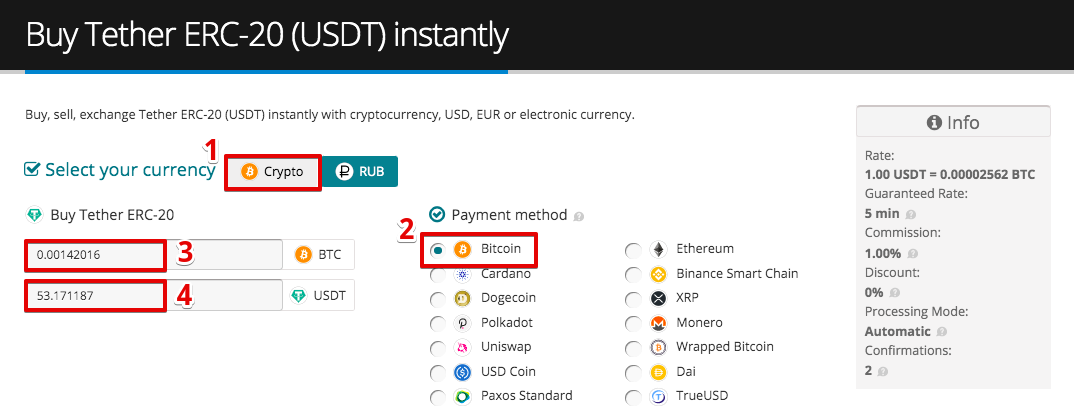This screenshot has width=1074, height=411.
Task: Select the RUB currency button
Action: click(x=360, y=172)
